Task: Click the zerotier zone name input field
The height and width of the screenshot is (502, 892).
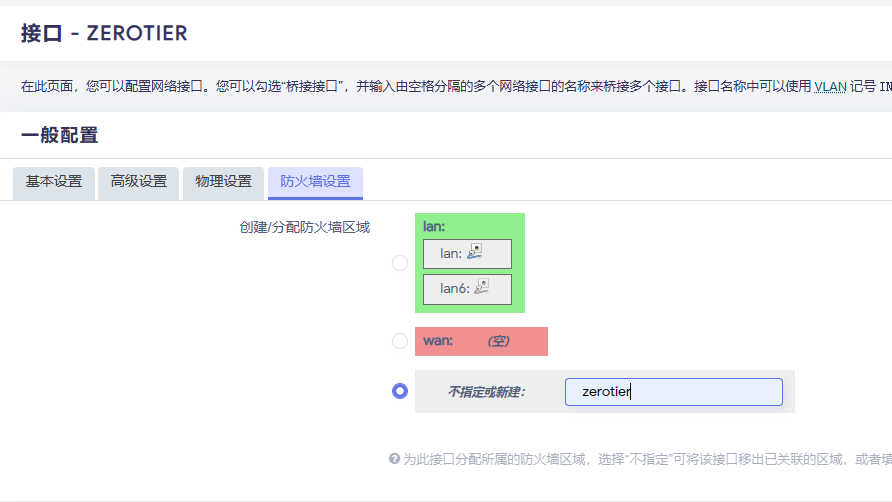Action: 673,392
